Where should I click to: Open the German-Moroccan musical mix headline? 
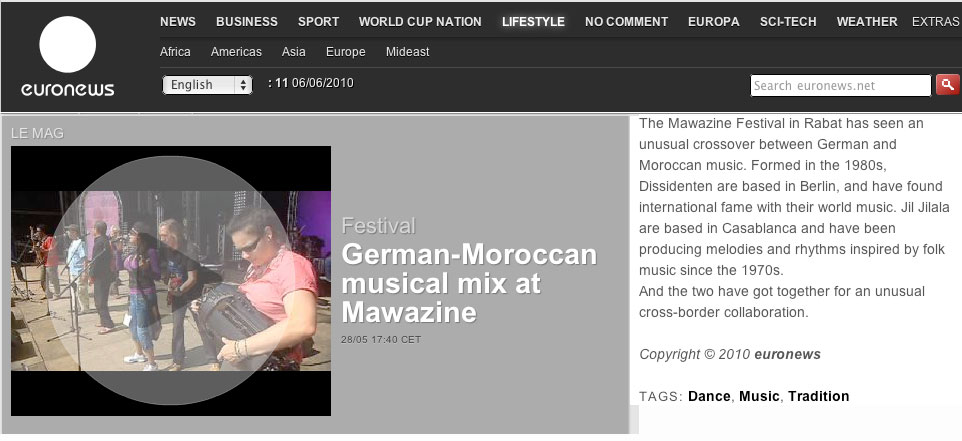point(469,283)
